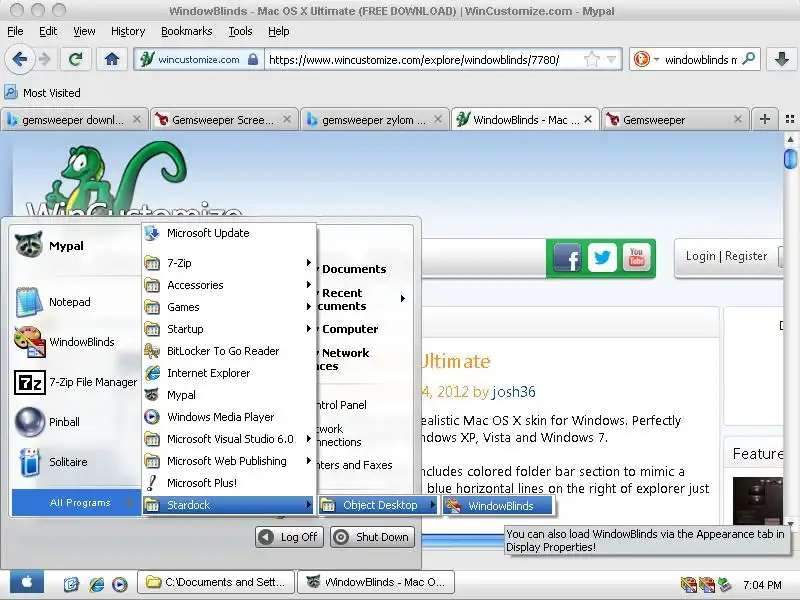Open the History menu
Screen dimensions: 800x600
click(x=128, y=31)
